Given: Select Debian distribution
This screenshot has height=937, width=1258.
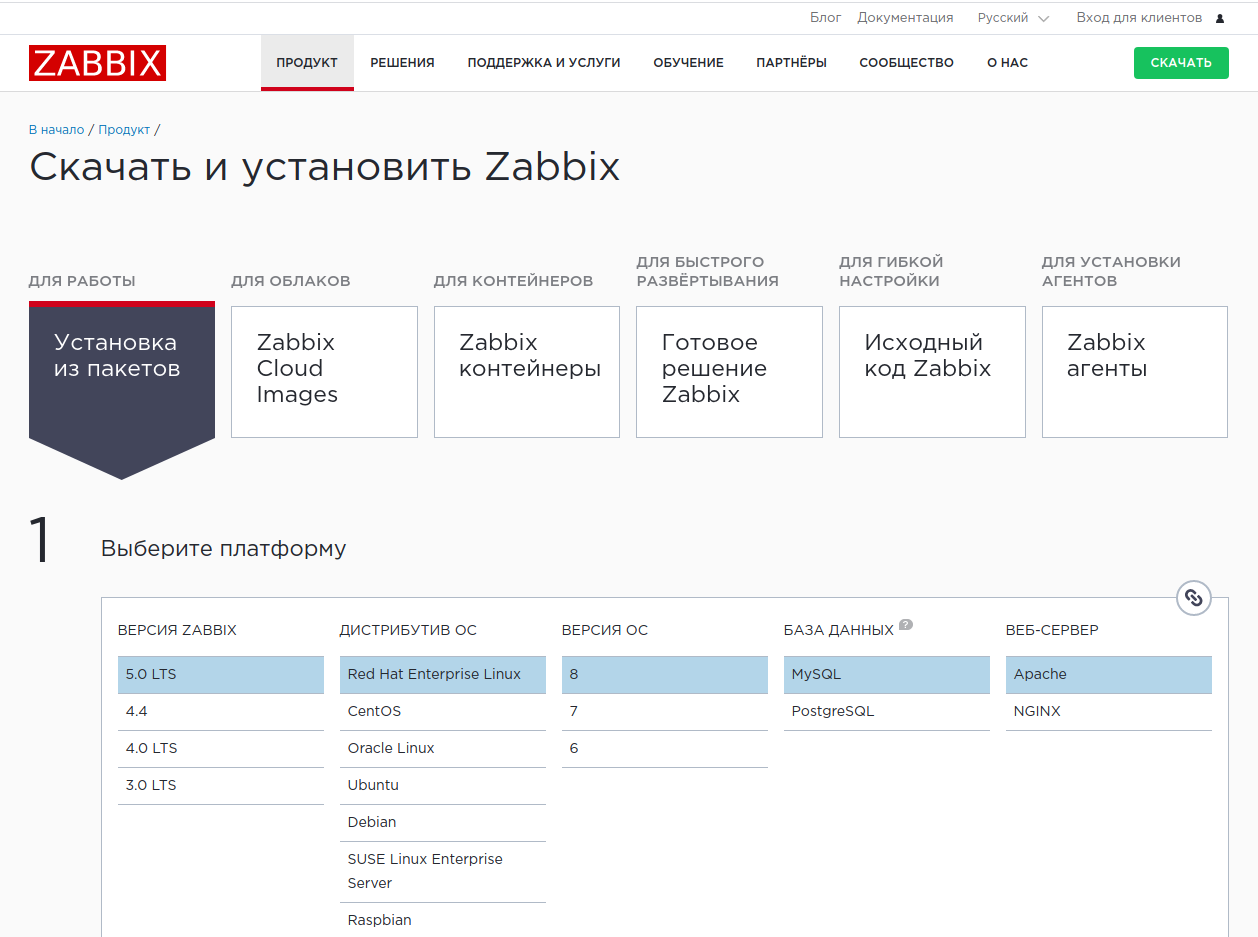Looking at the screenshot, I should (x=443, y=822).
